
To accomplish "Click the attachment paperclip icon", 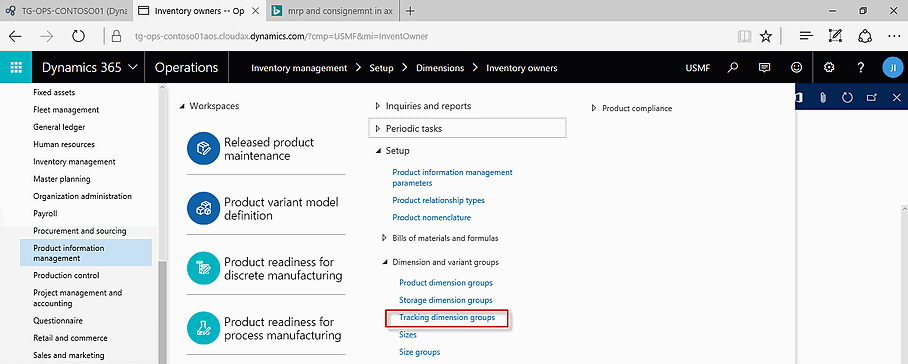I will click(822, 97).
